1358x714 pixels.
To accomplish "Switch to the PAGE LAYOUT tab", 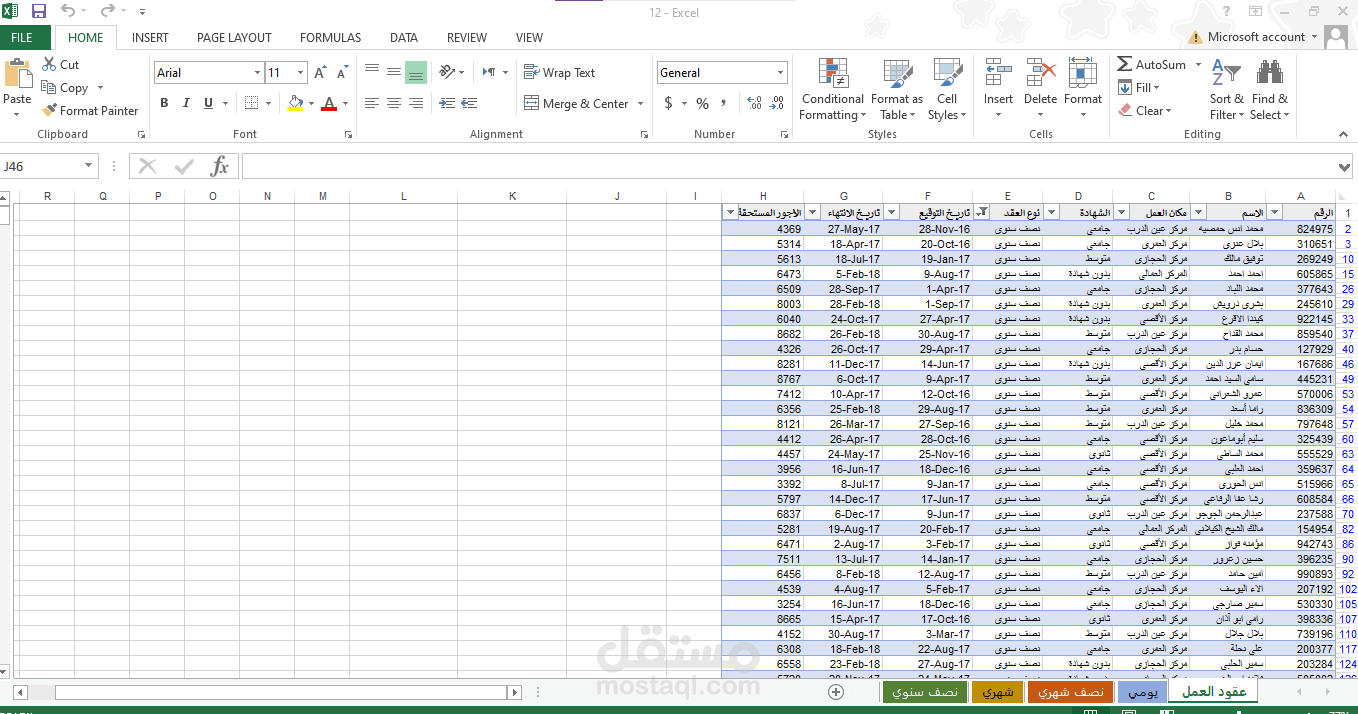I will tap(234, 38).
